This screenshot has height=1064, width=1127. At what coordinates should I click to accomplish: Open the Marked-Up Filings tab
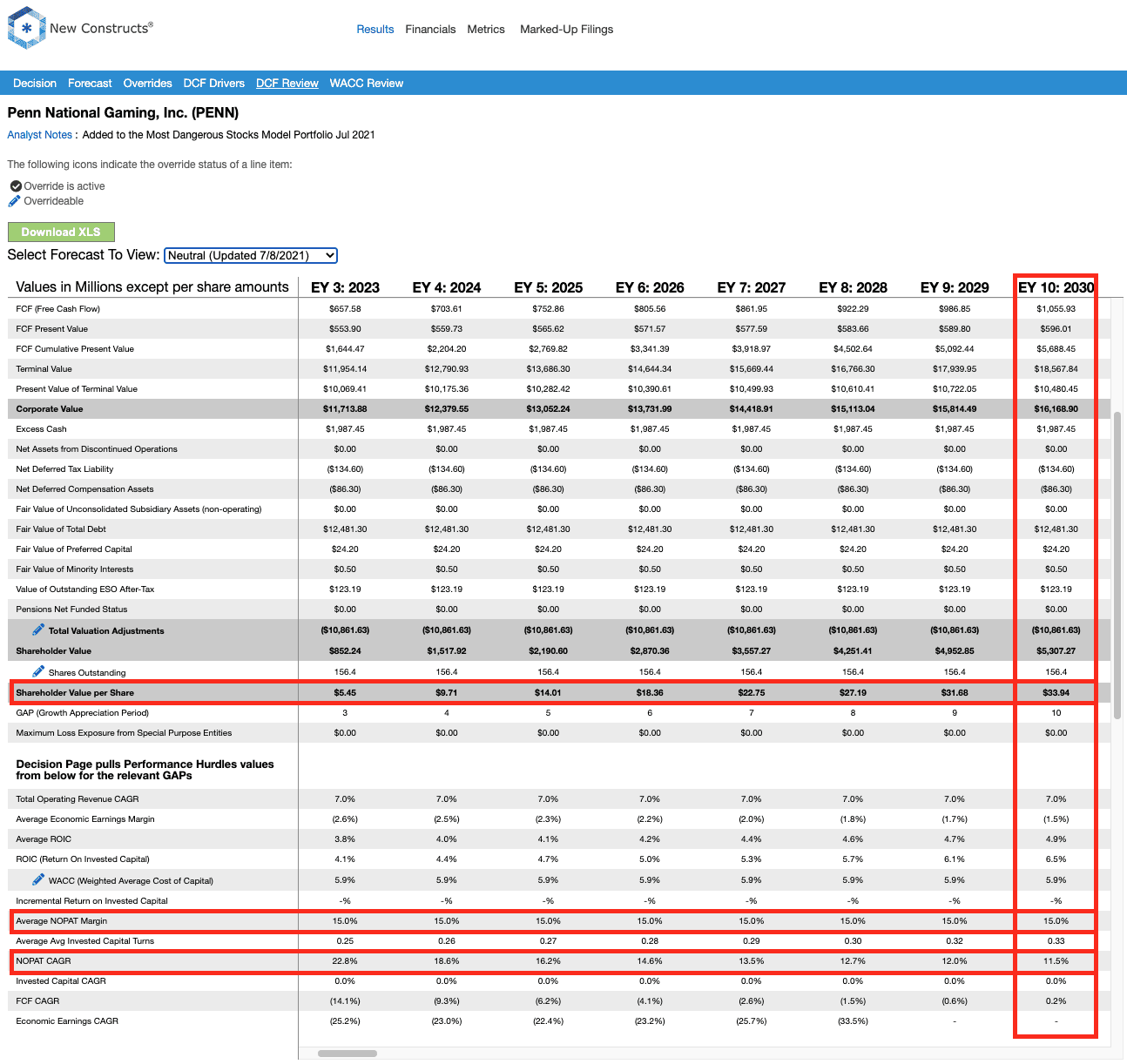coord(566,30)
